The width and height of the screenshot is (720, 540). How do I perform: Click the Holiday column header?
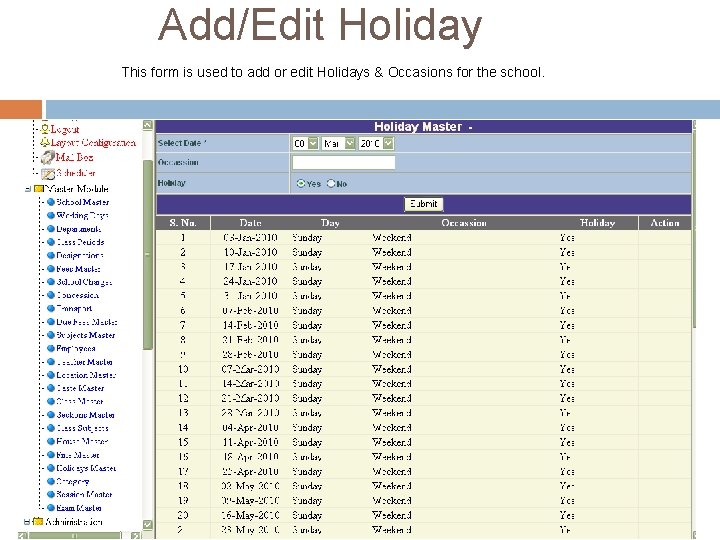[597, 223]
